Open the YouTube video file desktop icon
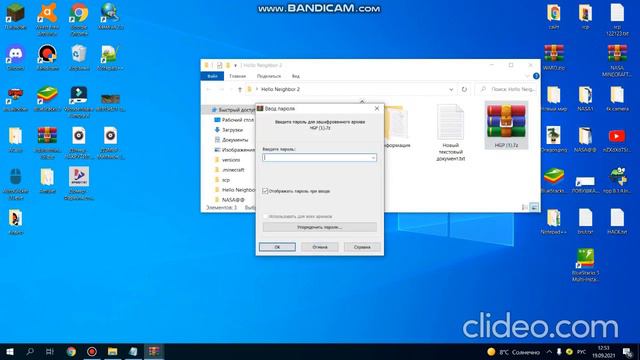 617,139
